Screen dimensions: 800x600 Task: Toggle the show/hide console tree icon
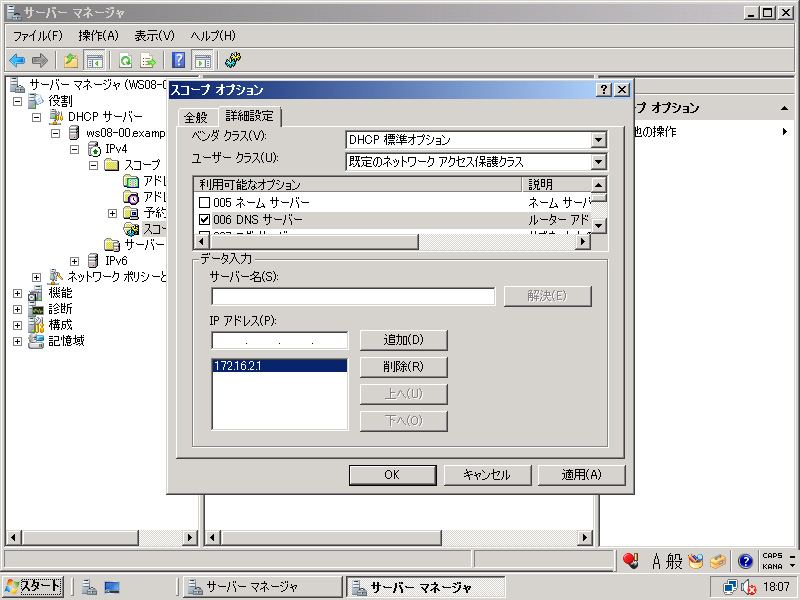pos(95,60)
